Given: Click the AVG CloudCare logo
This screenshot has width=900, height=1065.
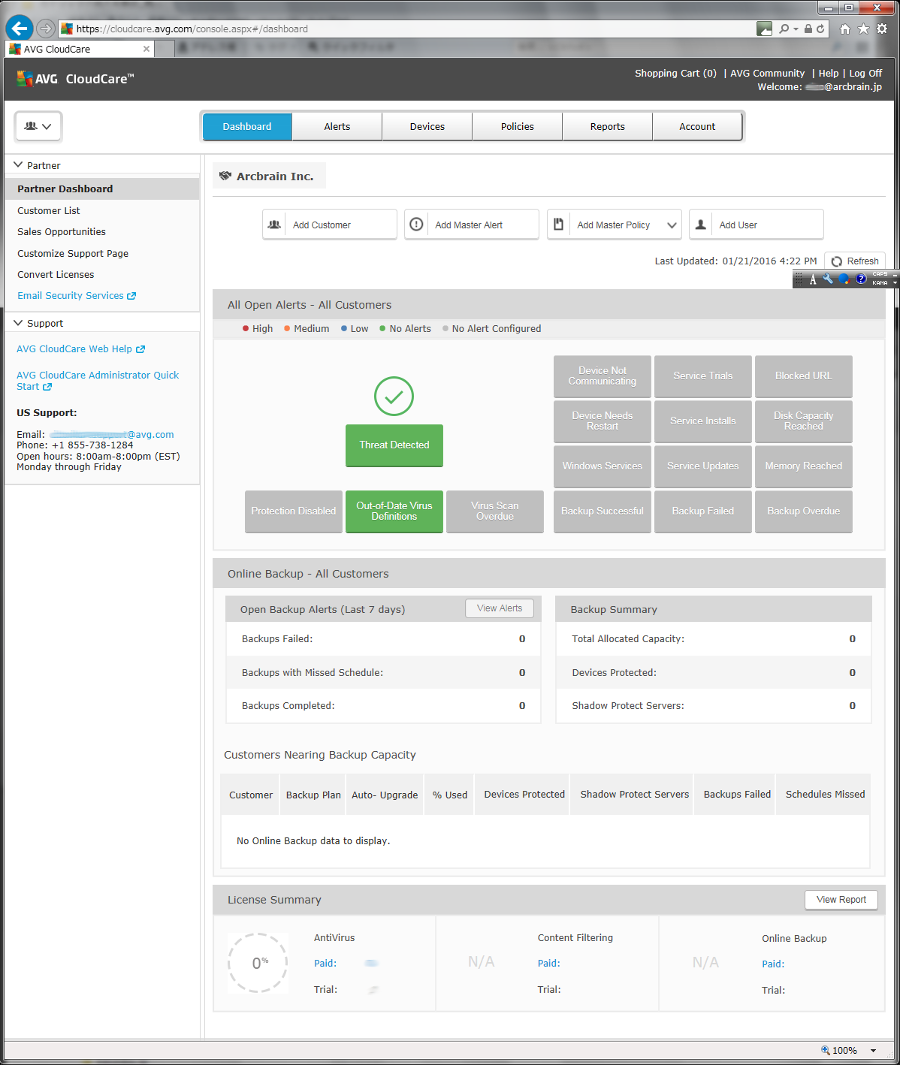Looking at the screenshot, I should [75, 79].
